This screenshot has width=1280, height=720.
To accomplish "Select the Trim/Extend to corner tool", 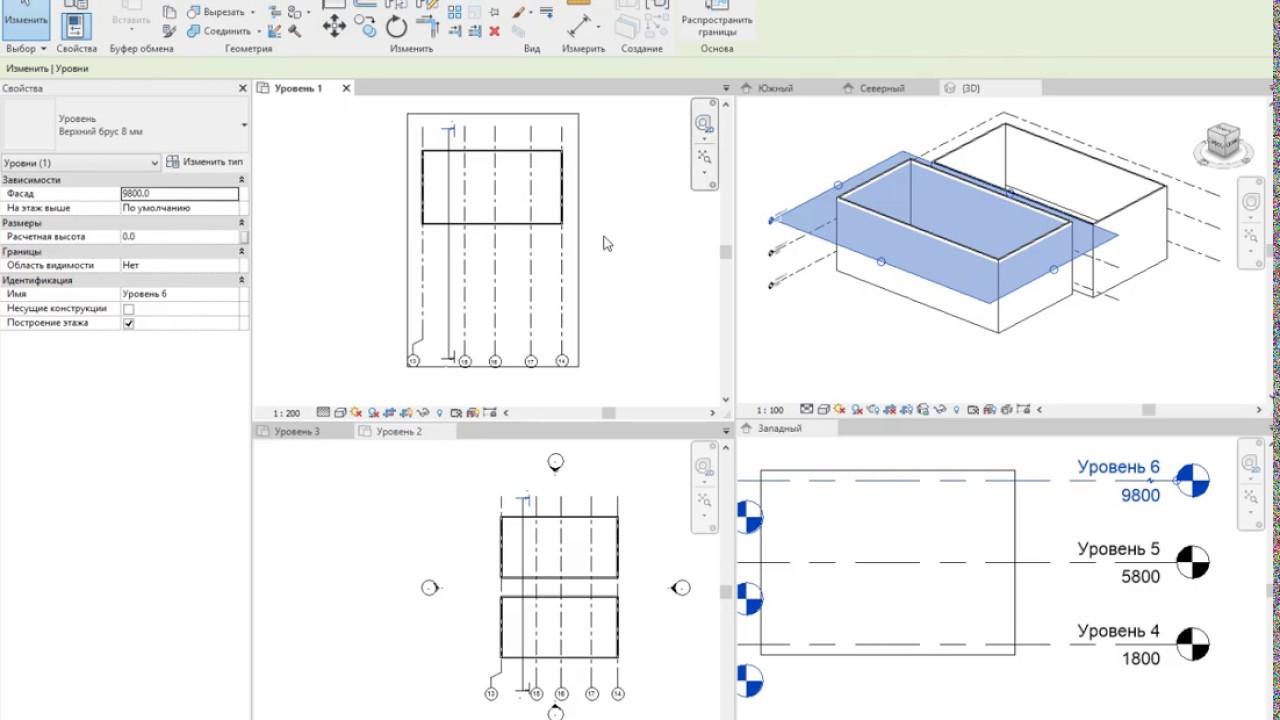I will [x=427, y=27].
